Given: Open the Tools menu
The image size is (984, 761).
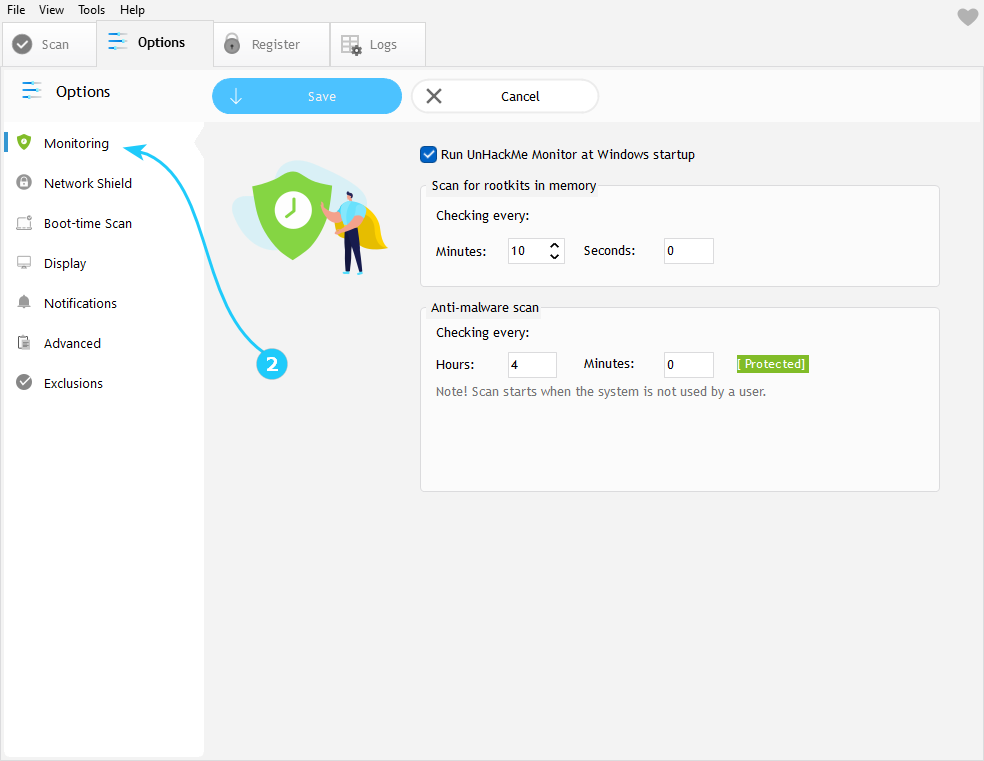Looking at the screenshot, I should click(92, 10).
